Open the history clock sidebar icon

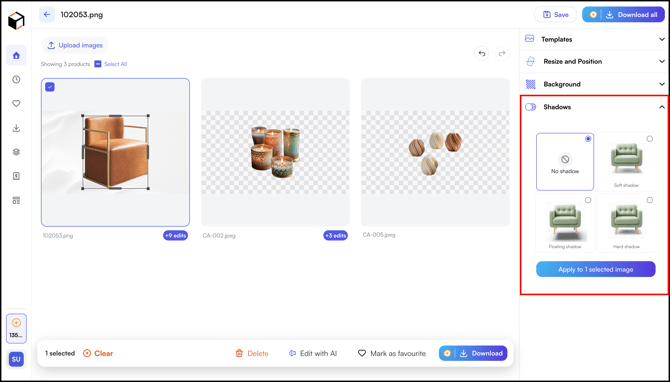pyautogui.click(x=16, y=79)
